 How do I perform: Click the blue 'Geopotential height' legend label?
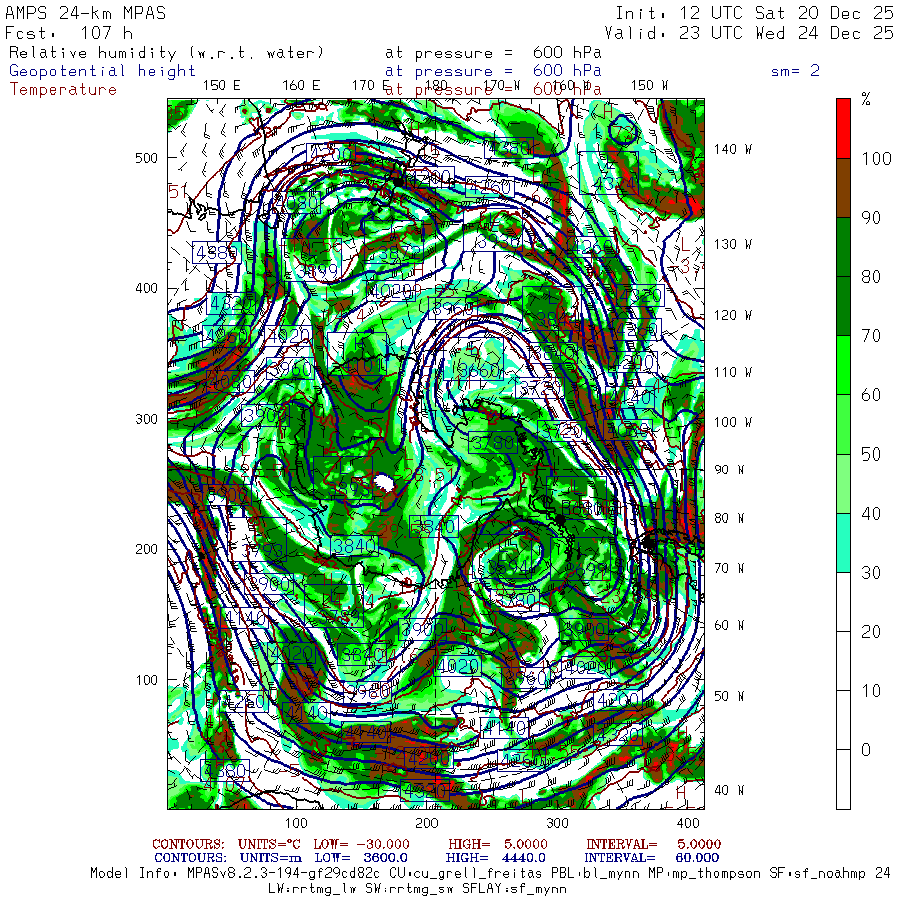point(102,71)
